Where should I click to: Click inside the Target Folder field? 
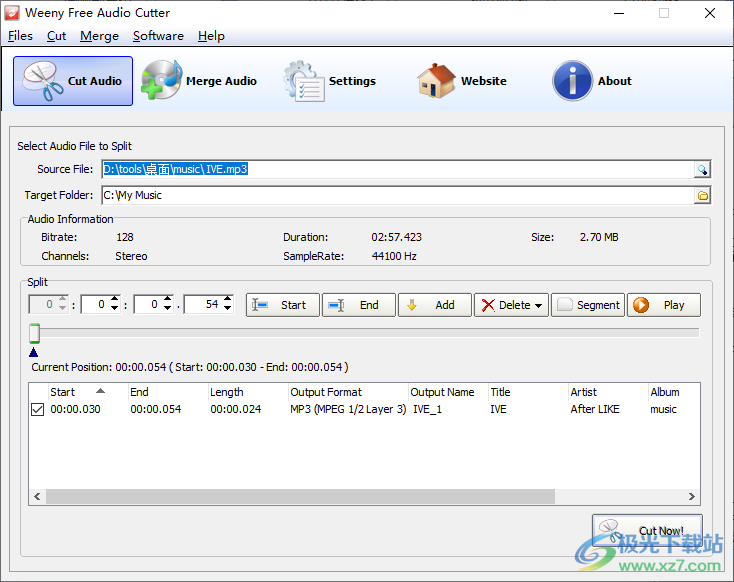pos(398,196)
